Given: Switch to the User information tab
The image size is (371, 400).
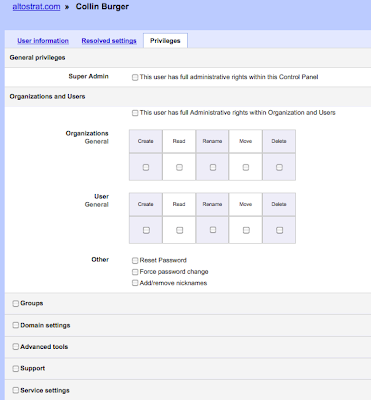Looking at the screenshot, I should click(x=43, y=41).
